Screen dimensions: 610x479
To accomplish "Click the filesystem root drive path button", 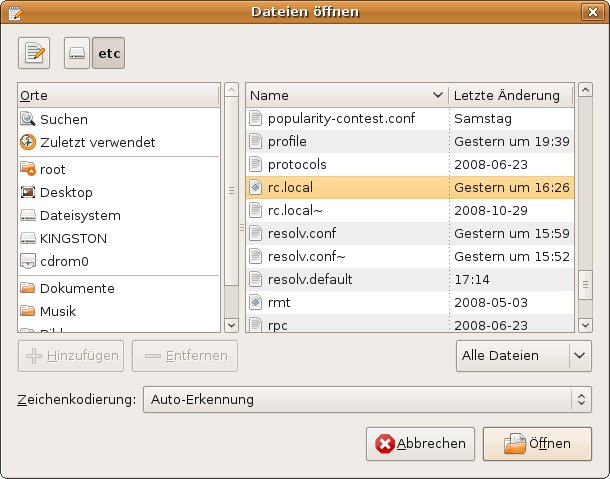I will click(77, 54).
